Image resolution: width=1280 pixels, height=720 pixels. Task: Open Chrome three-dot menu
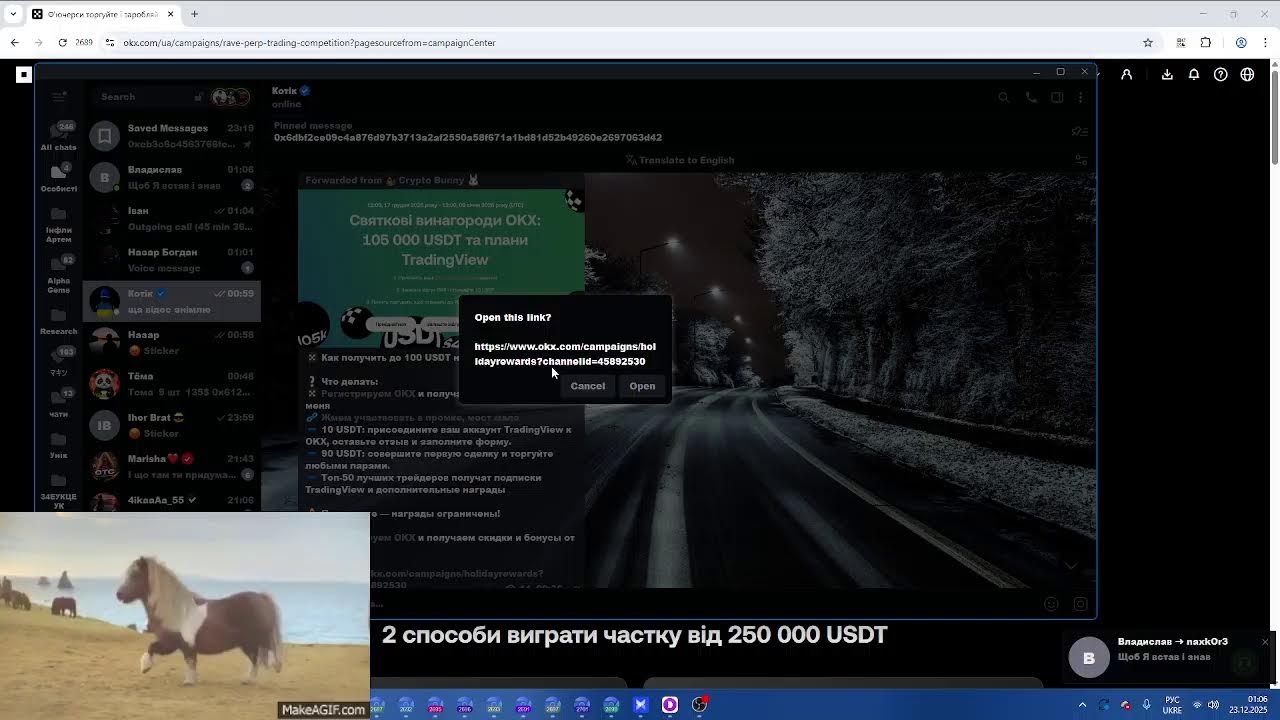point(1266,43)
